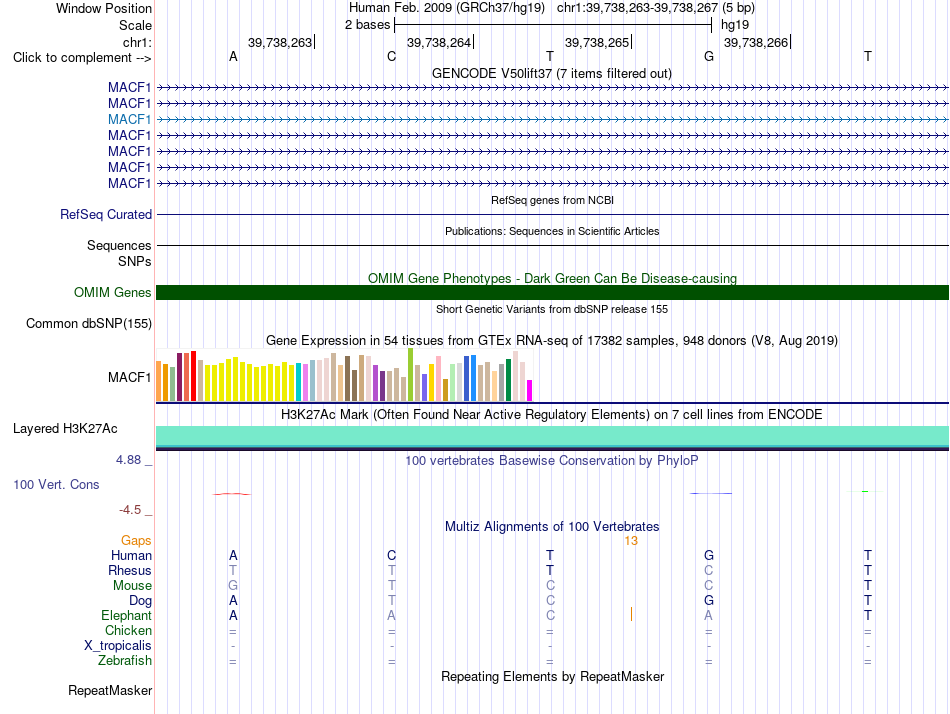Viewport: 950px width, 714px height.
Task: Click the SNPs track label
Action: (135, 261)
